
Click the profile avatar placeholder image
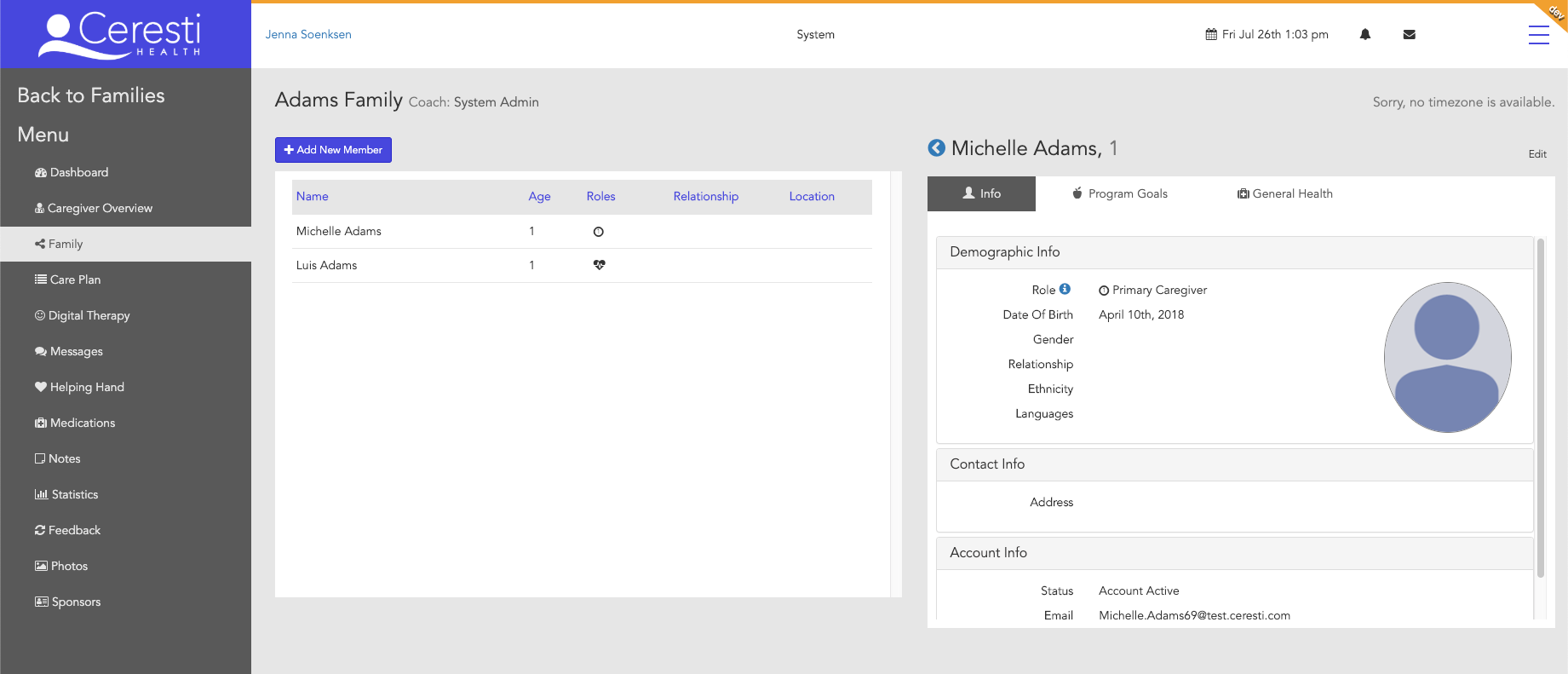coord(1447,357)
